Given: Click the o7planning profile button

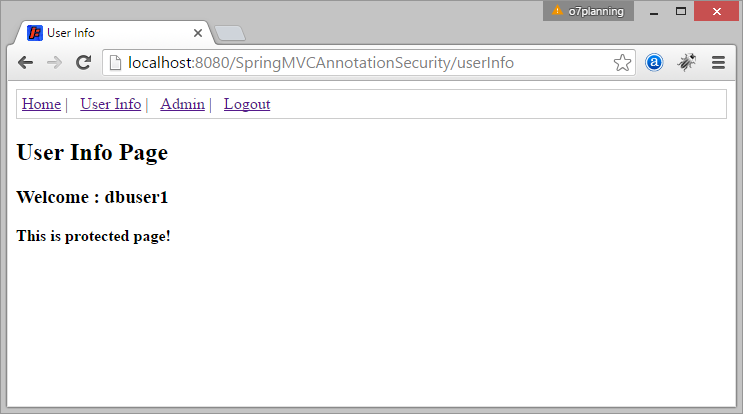Looking at the screenshot, I should point(588,11).
